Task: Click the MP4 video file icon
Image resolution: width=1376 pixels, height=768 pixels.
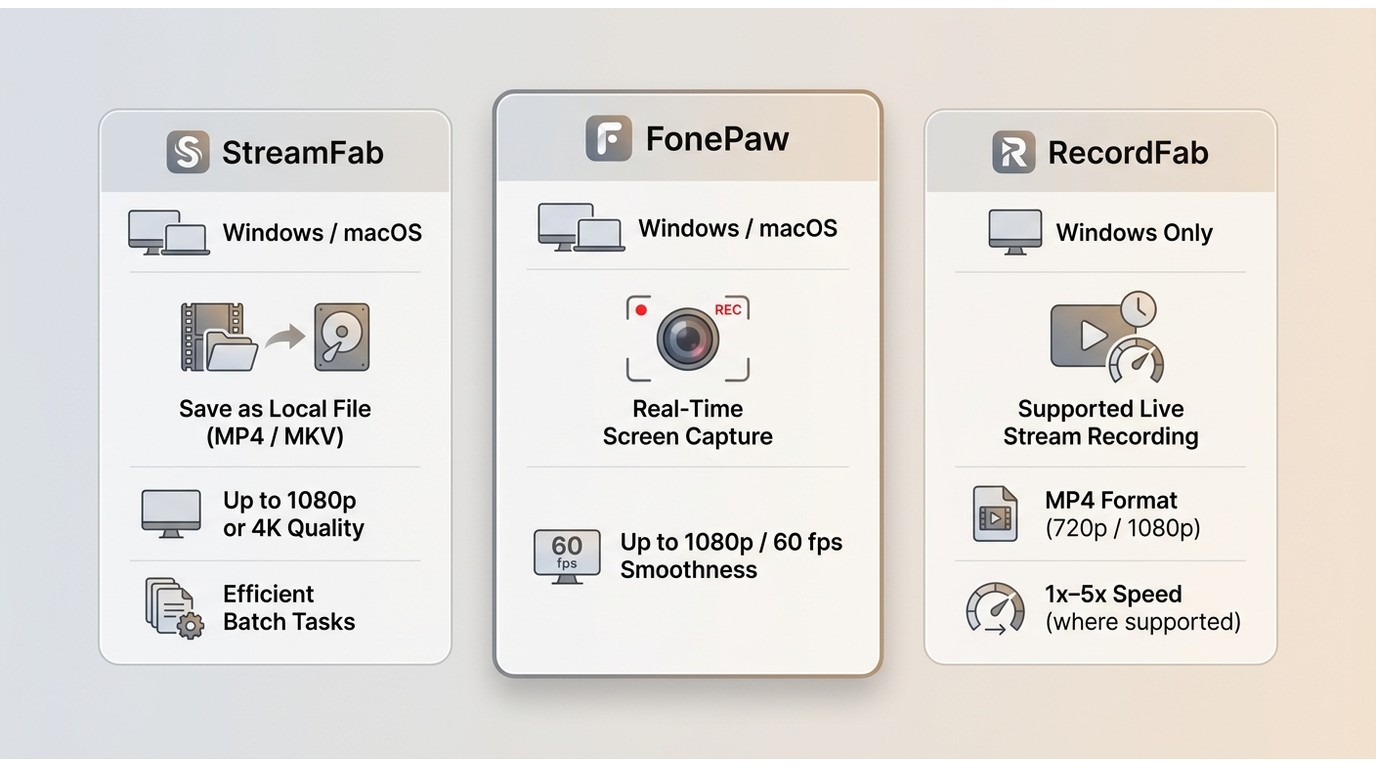Action: pyautogui.click(x=995, y=514)
